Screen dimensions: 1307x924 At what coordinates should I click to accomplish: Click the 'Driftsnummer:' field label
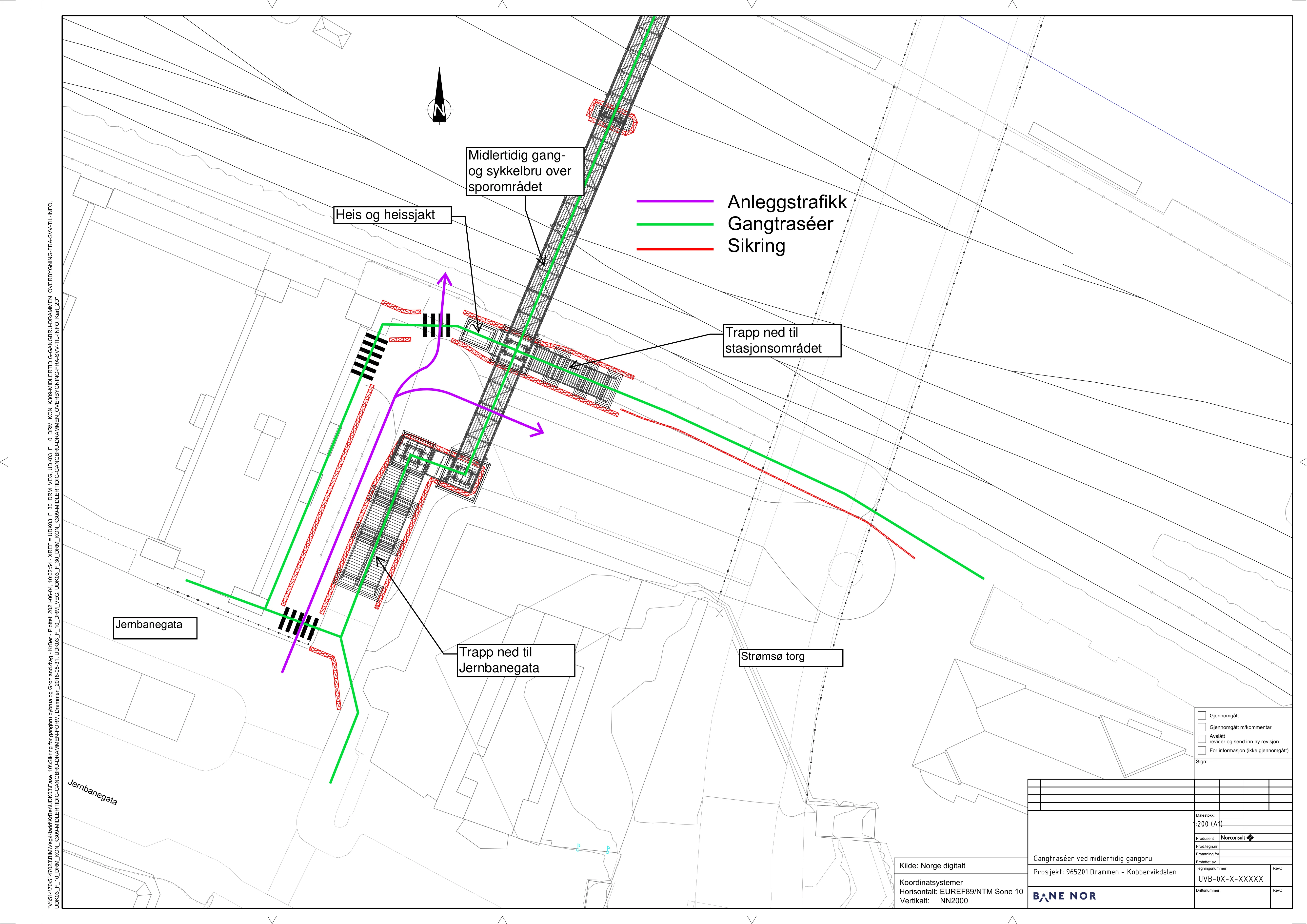click(x=1208, y=890)
